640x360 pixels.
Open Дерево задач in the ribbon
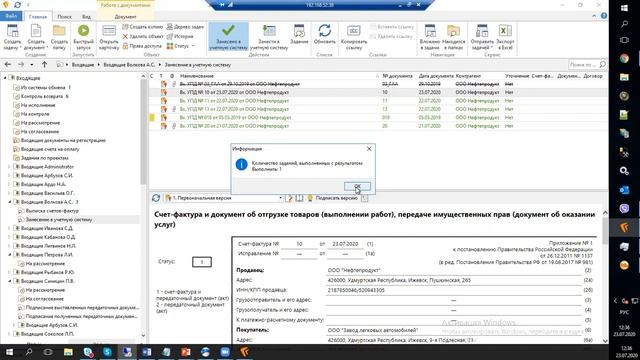185,27
